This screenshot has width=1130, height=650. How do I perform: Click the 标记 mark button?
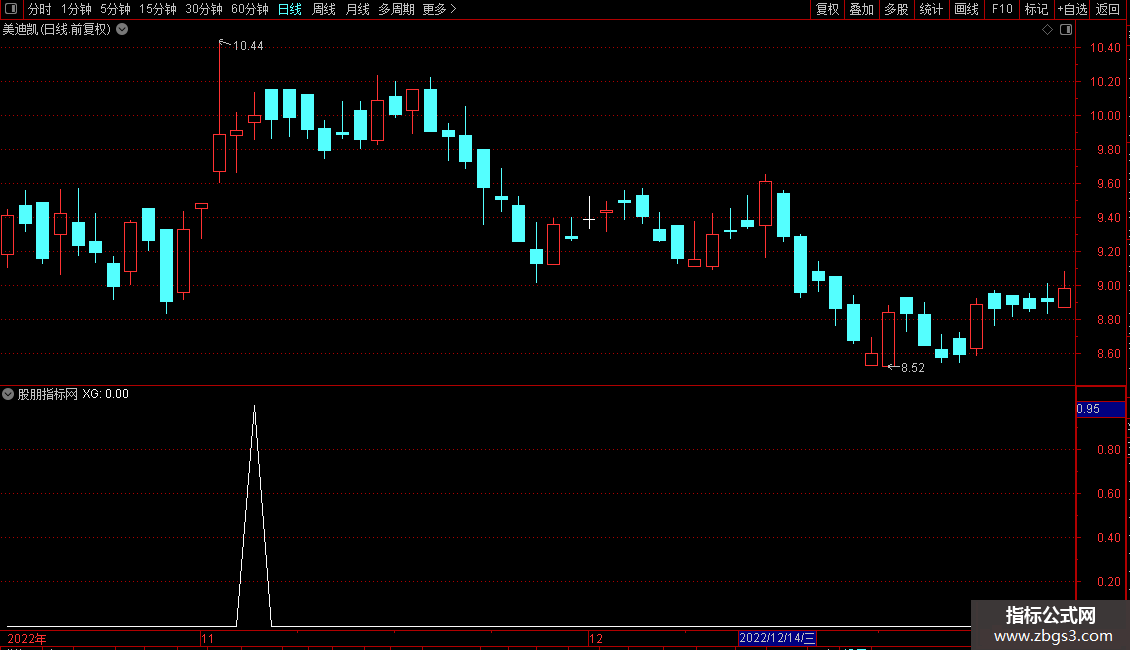[1036, 9]
